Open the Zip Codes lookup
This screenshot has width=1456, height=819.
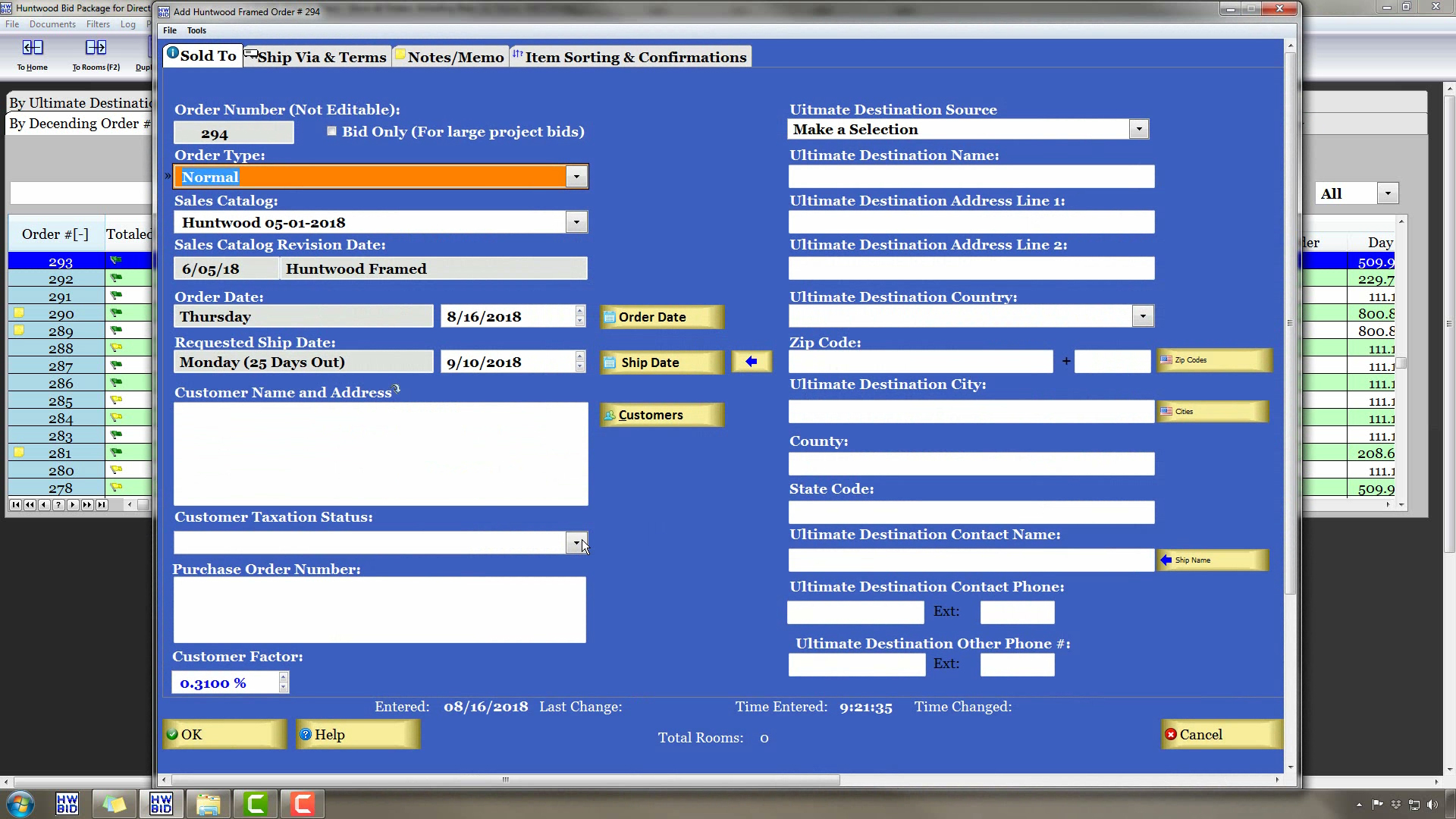click(1214, 360)
